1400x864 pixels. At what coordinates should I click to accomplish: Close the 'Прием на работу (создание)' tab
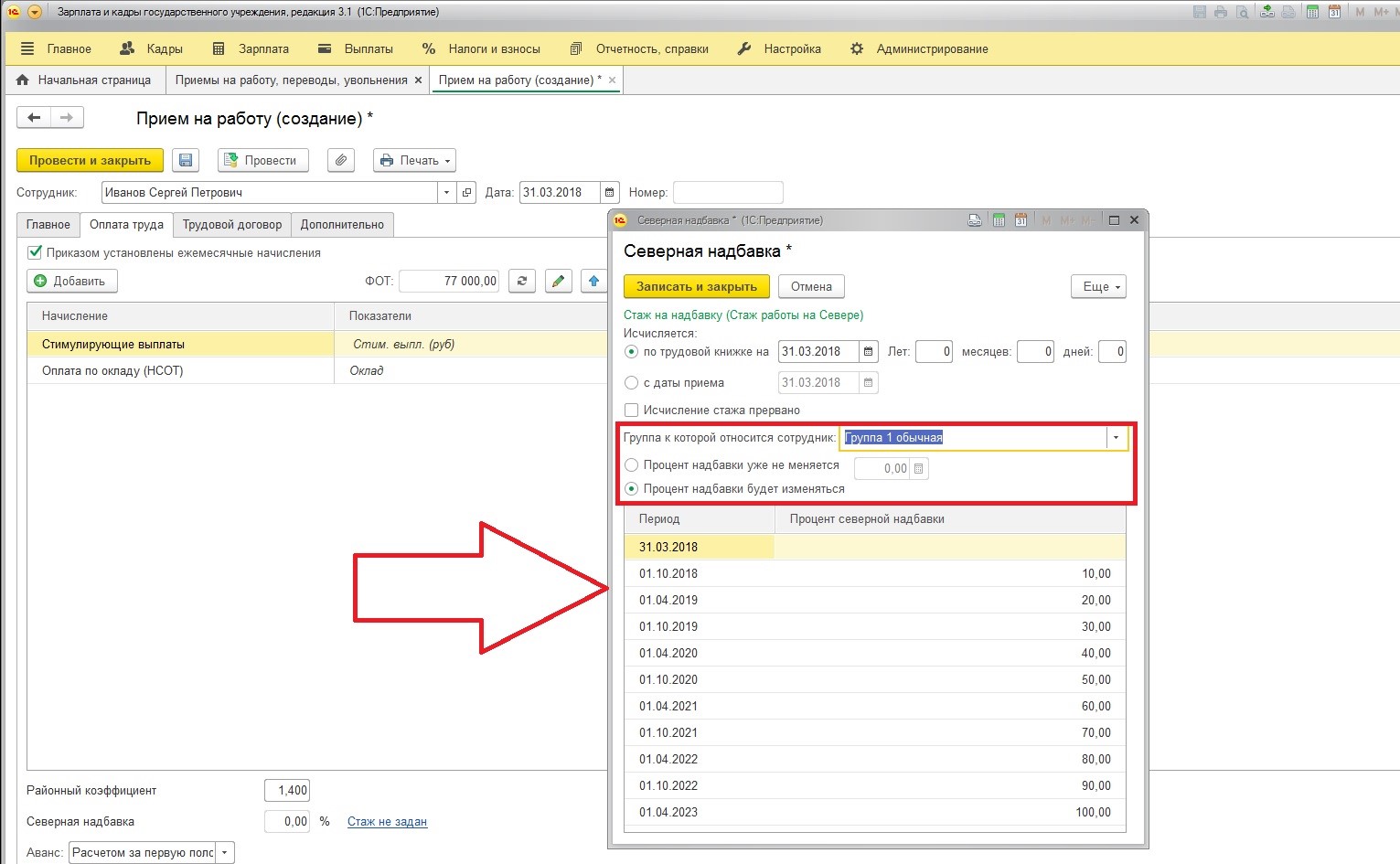point(612,80)
